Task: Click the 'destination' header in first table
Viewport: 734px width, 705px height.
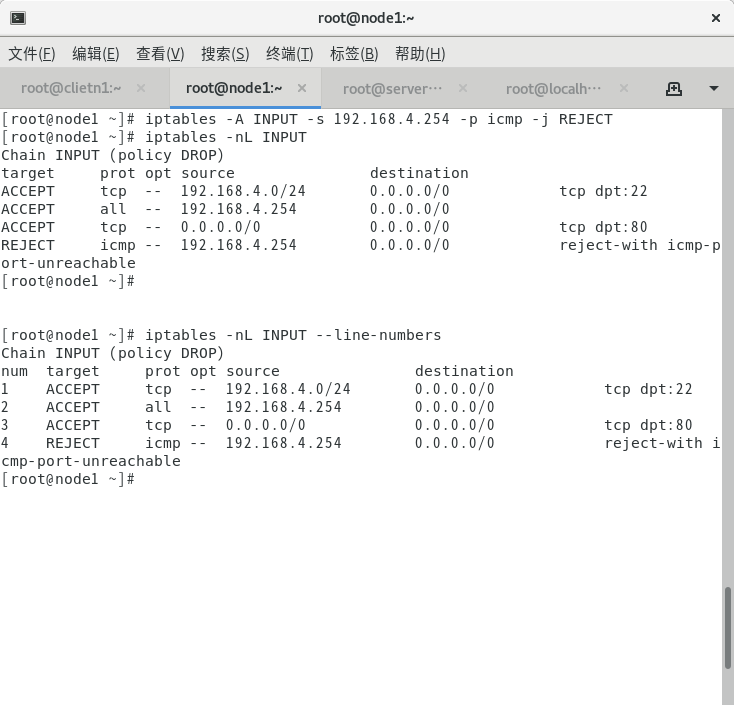Action: click(419, 173)
